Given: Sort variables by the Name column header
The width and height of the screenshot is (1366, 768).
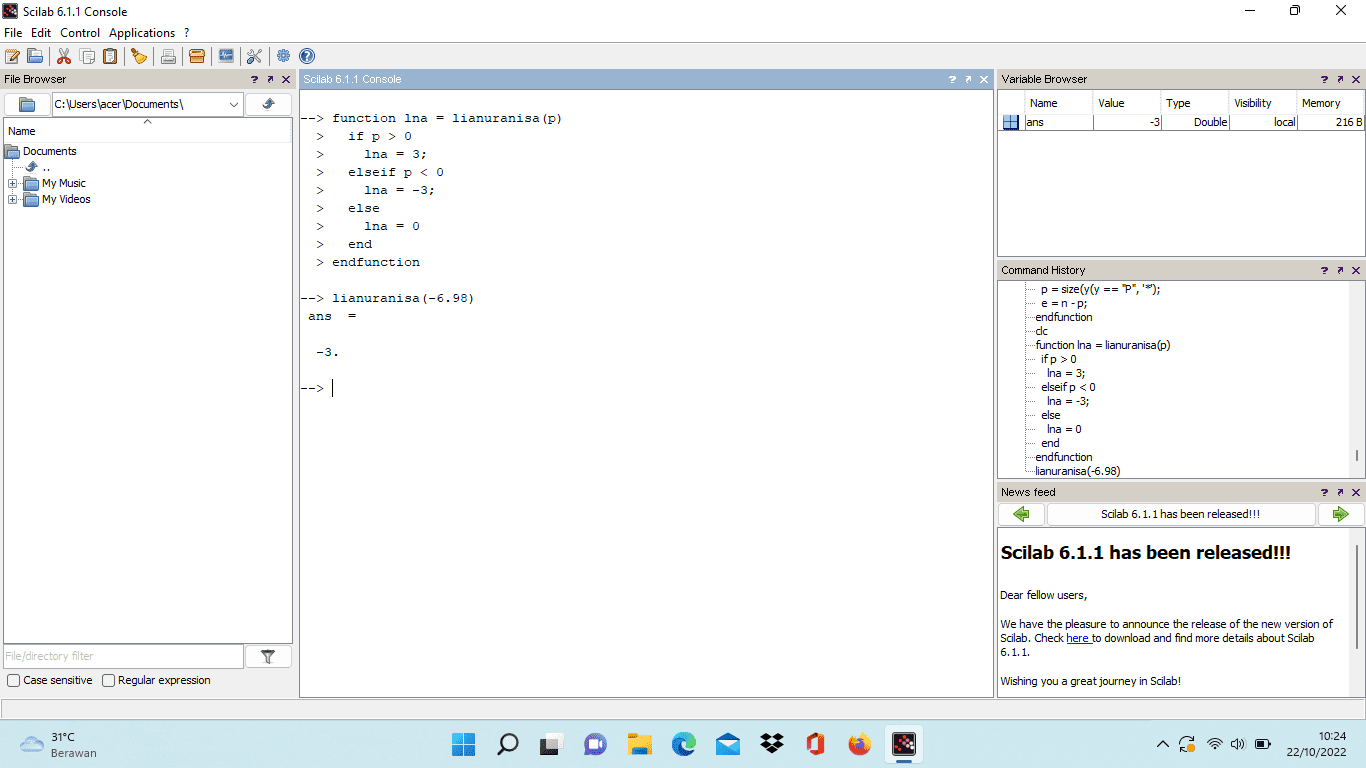Looking at the screenshot, I should pos(1059,103).
